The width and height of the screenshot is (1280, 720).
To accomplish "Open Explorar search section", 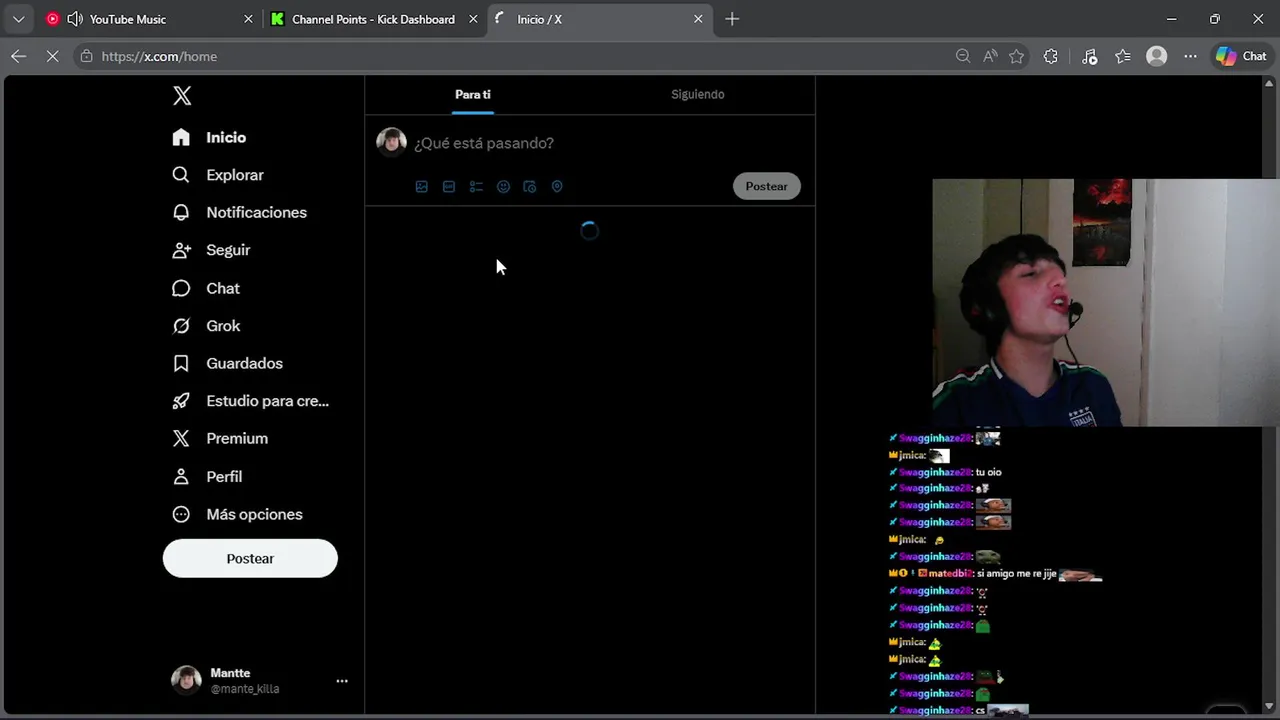I will 218,175.
